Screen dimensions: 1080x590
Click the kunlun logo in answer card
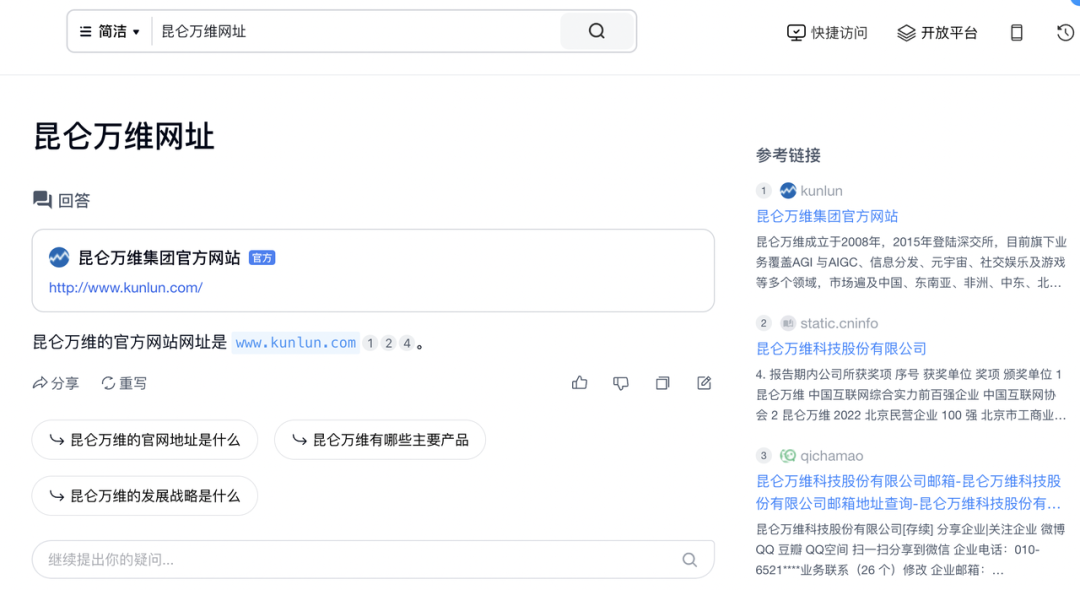click(59, 258)
